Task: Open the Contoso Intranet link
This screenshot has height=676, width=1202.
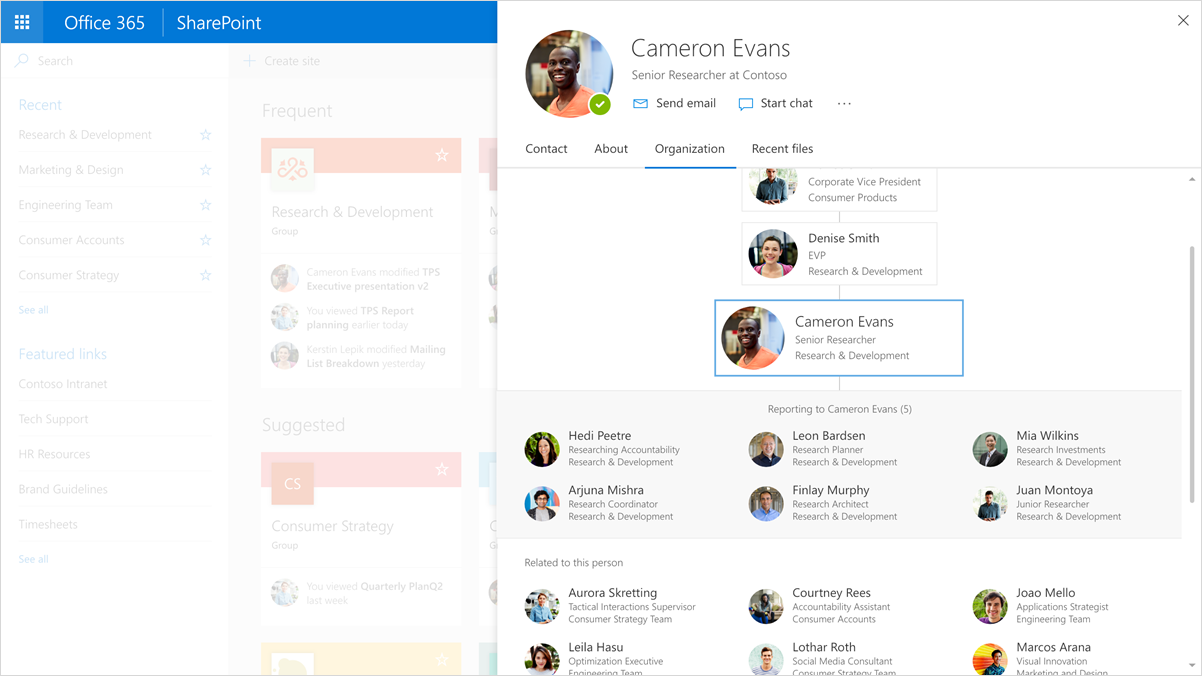Action: tap(63, 384)
